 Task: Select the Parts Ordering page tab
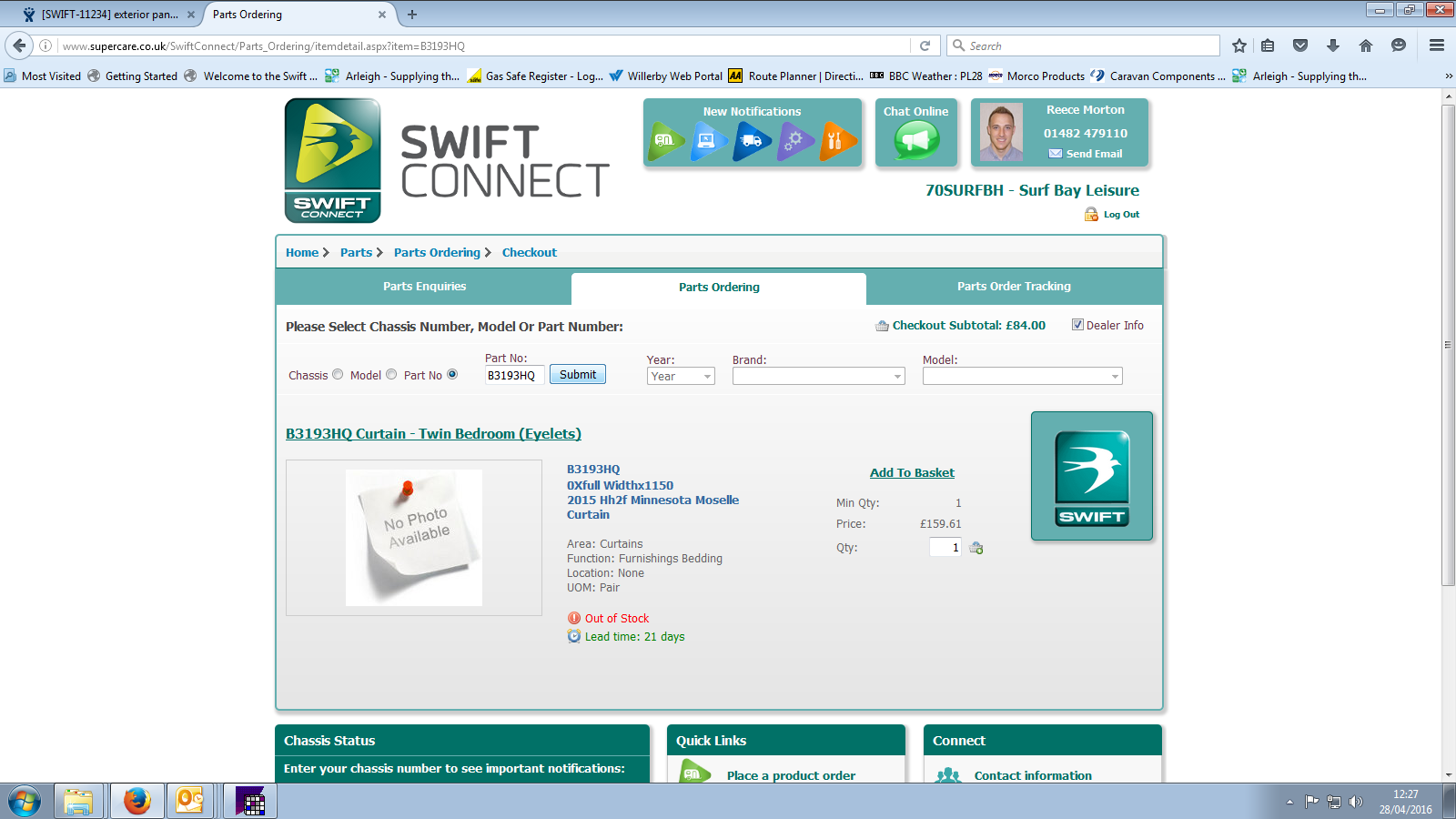click(x=719, y=288)
